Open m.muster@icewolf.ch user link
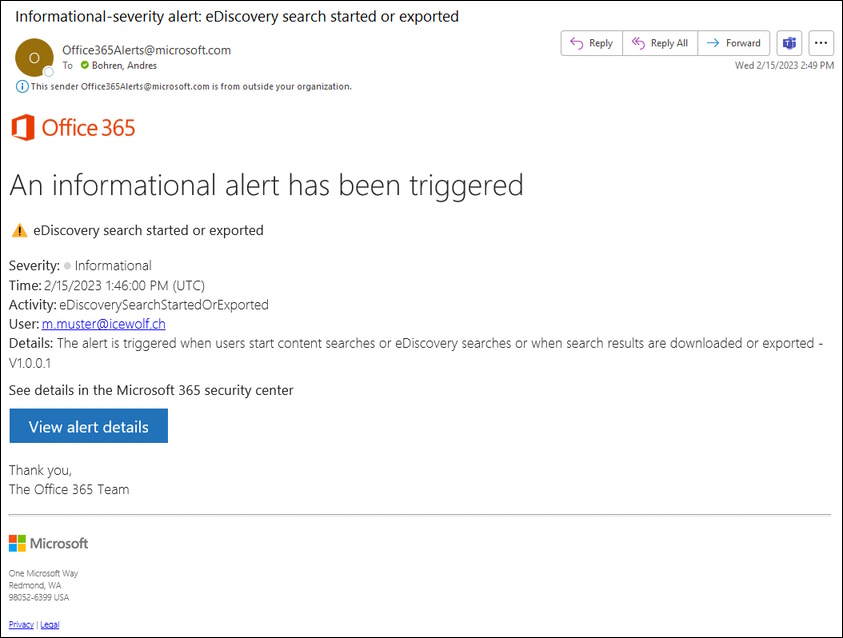 click(104, 324)
